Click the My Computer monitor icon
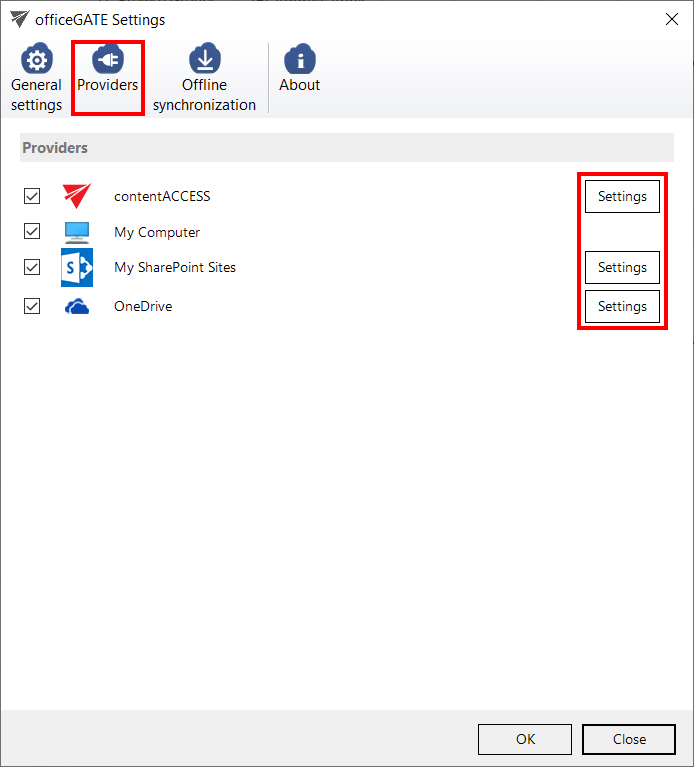This screenshot has height=767, width=694. [x=77, y=232]
